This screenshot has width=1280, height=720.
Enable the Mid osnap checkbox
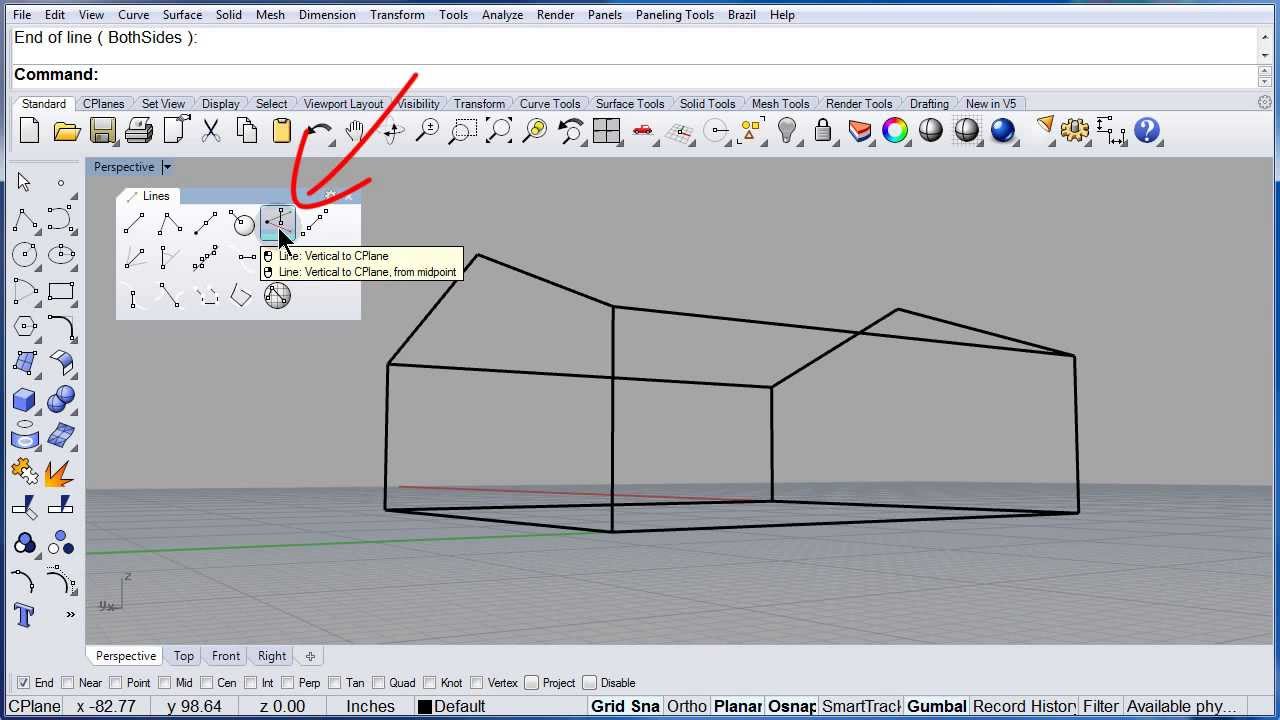click(x=164, y=683)
